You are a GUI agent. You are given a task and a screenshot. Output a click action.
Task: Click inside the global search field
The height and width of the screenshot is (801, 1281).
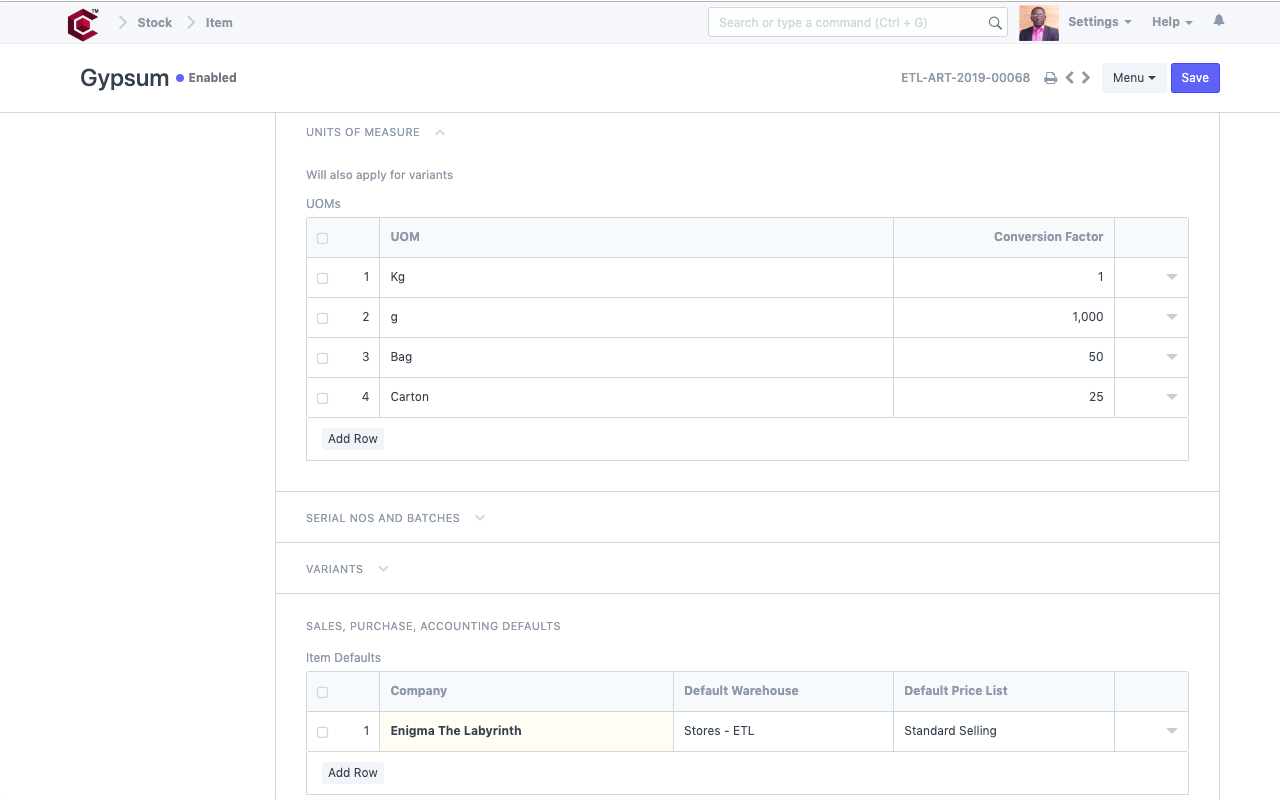pos(850,22)
